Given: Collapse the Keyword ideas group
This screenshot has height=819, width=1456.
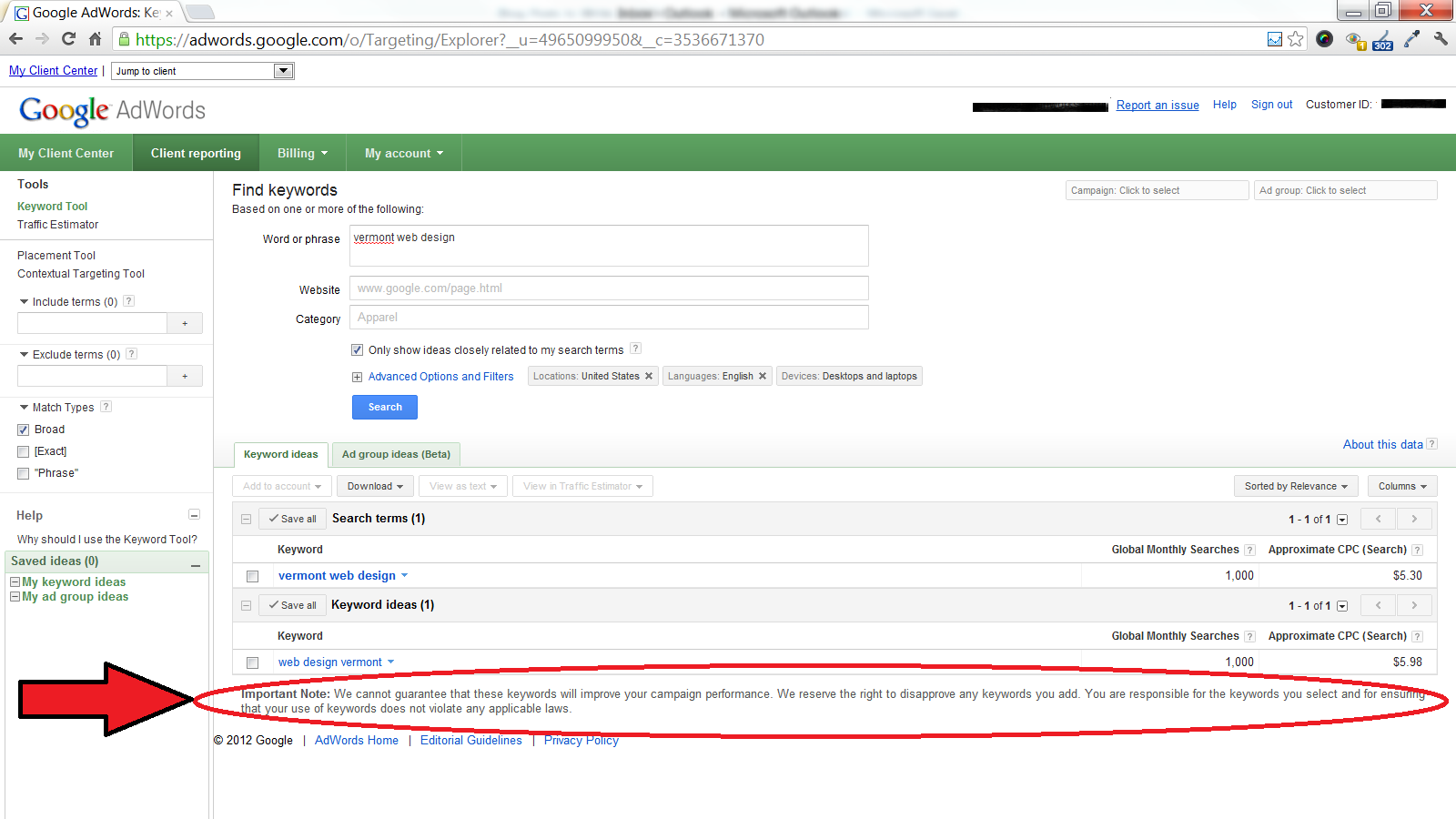Looking at the screenshot, I should point(246,605).
